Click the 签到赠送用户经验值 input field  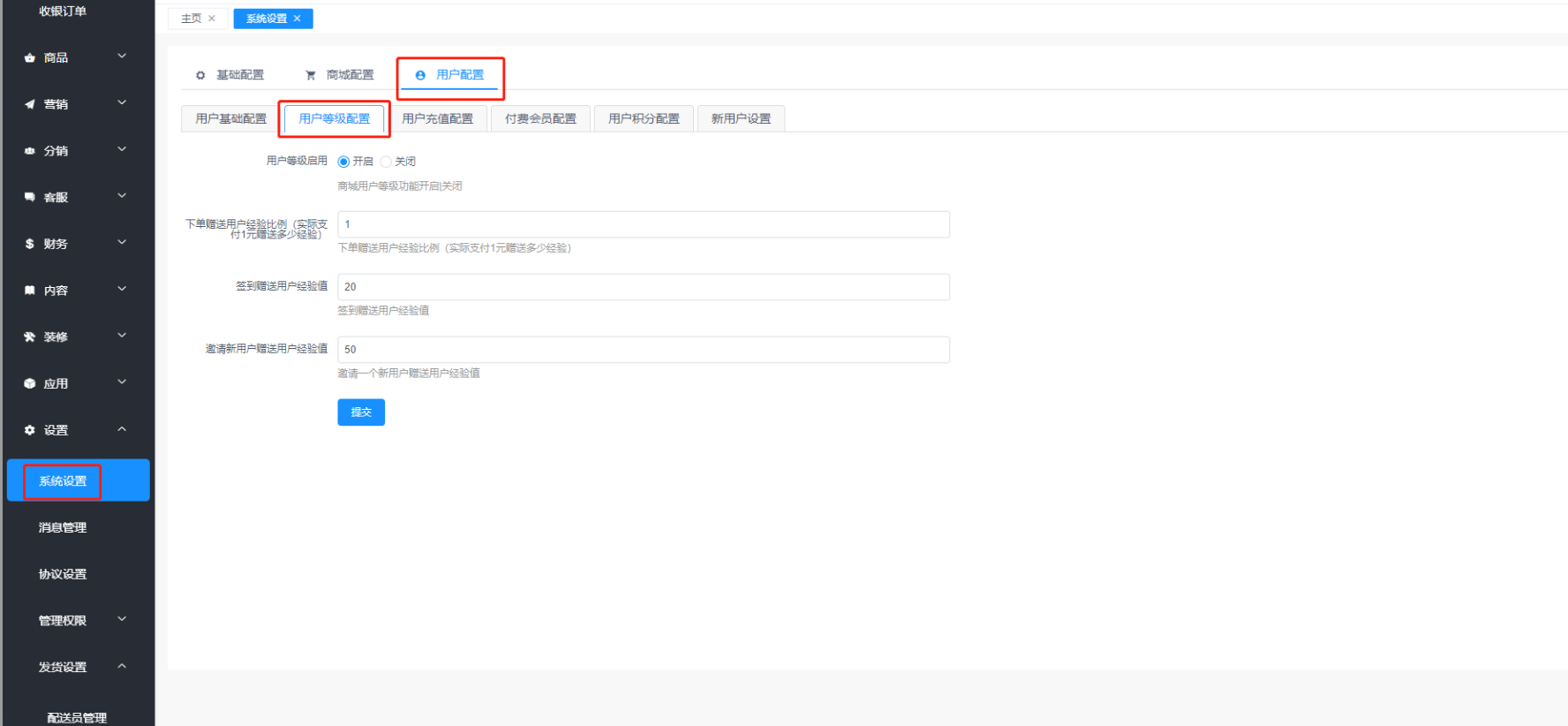coord(643,287)
